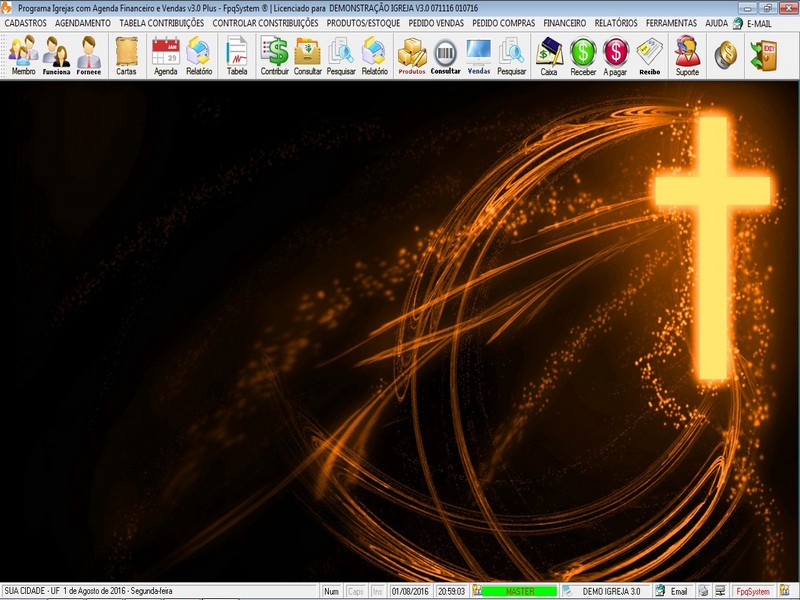This screenshot has height=600, width=800.
Task: Click the printer icon in status bar
Action: point(704,591)
